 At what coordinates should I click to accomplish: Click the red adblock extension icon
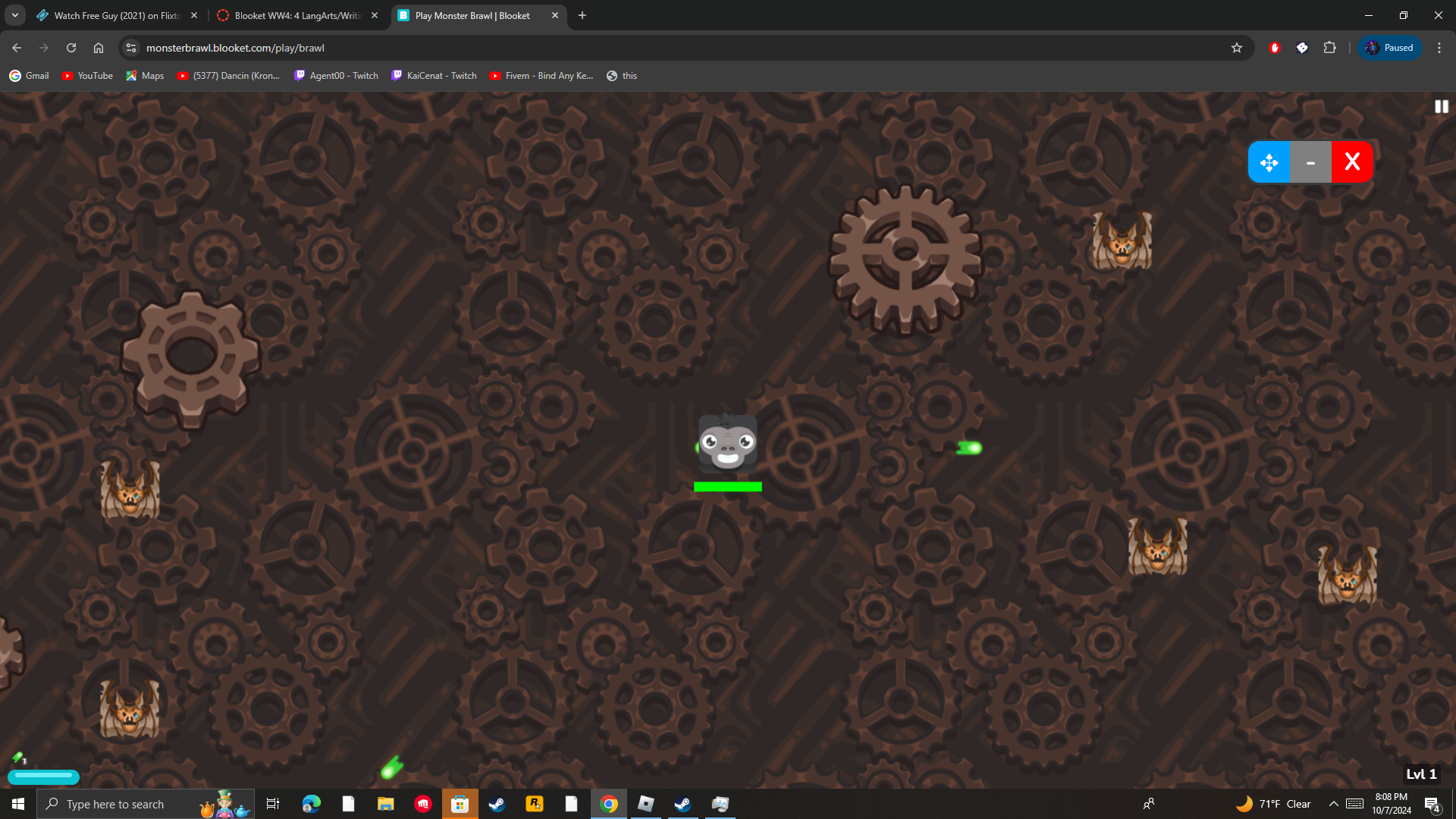[x=1275, y=48]
